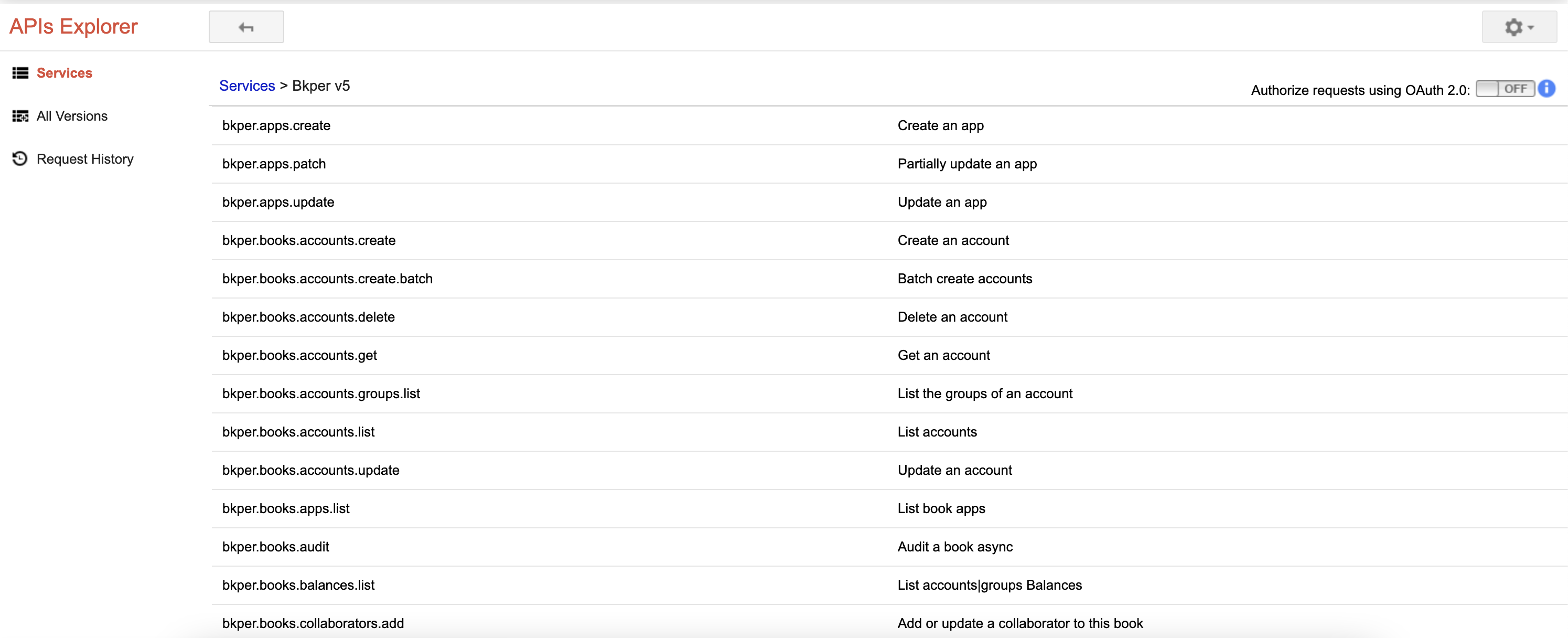Click the APIs Explorer logo

pos(73,26)
